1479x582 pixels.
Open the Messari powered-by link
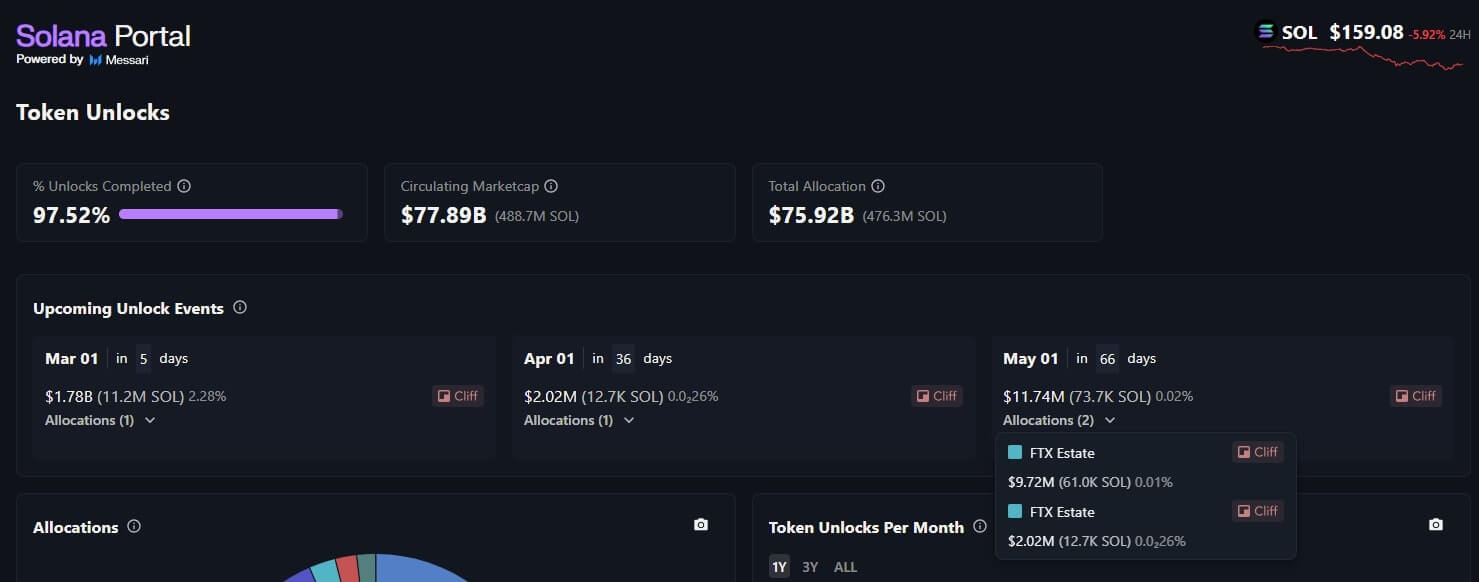118,60
